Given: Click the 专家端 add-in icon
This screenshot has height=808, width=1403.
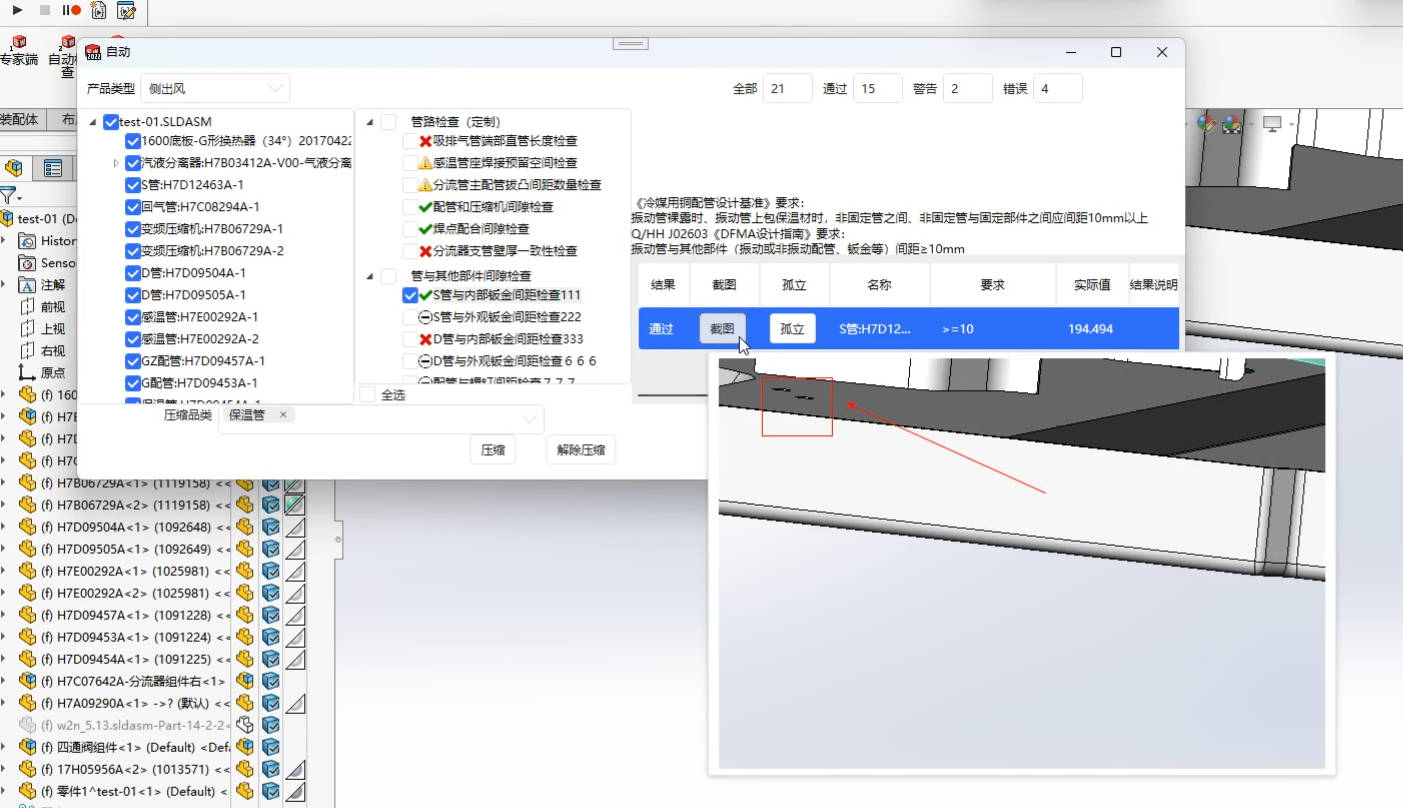Looking at the screenshot, I should [x=19, y=42].
